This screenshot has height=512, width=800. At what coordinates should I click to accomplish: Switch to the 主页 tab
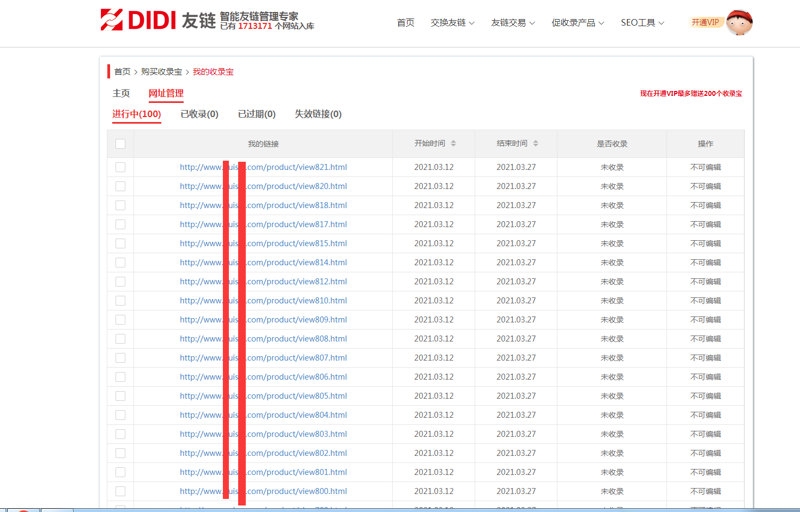[121, 93]
